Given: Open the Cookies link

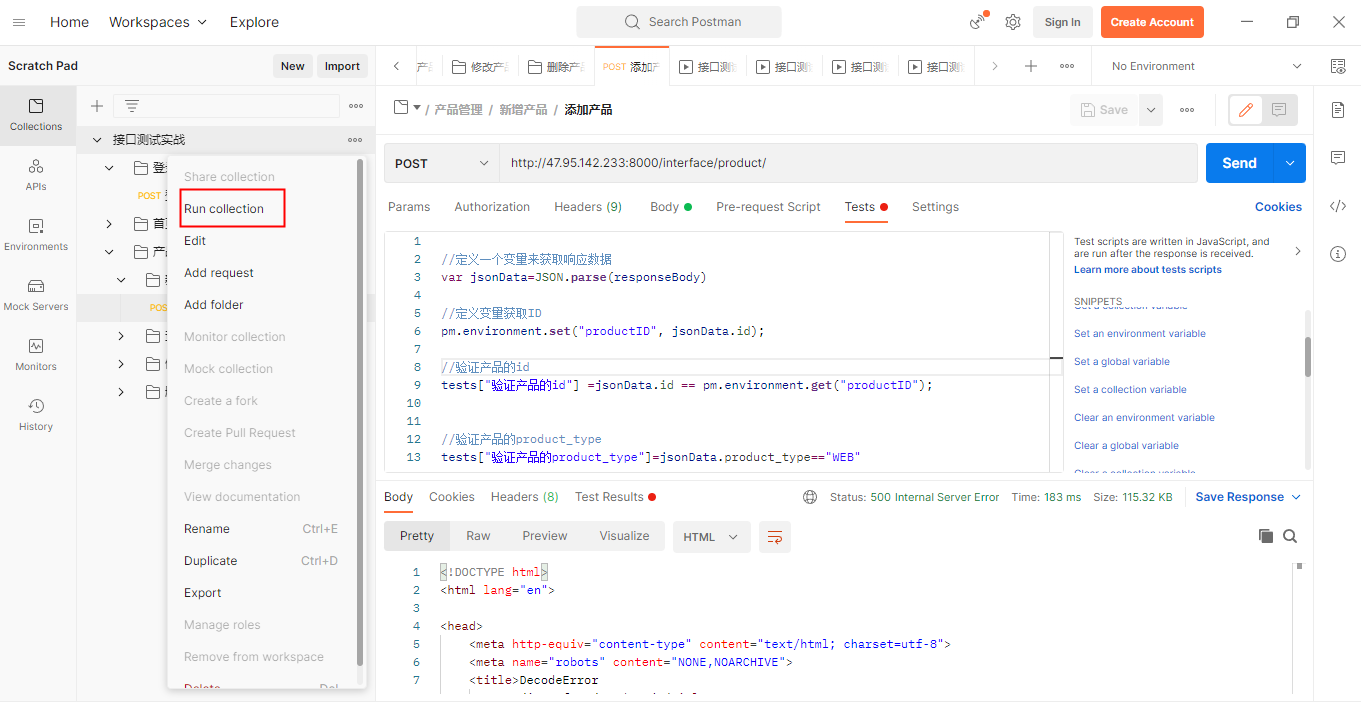Looking at the screenshot, I should pyautogui.click(x=1278, y=207).
